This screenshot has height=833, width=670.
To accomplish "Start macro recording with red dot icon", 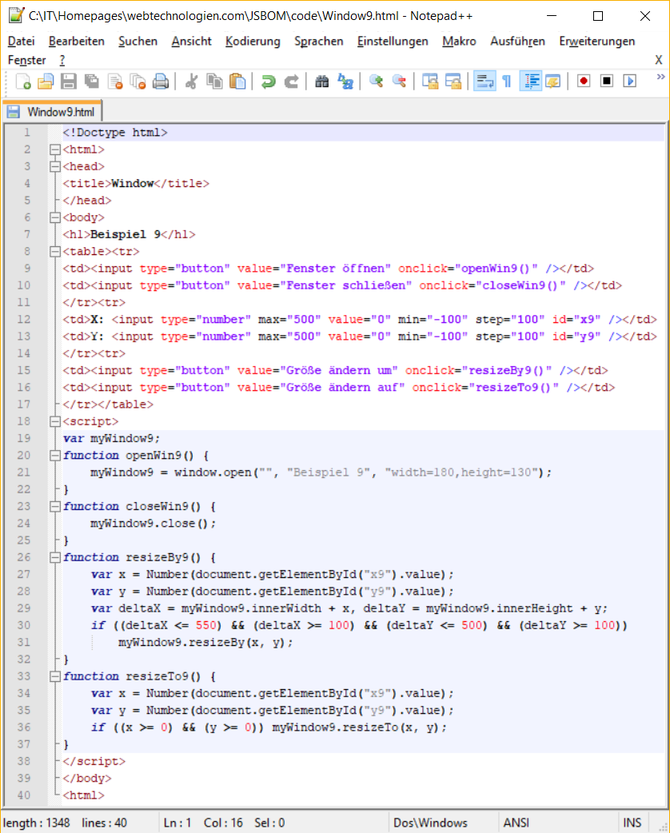I will point(583,81).
